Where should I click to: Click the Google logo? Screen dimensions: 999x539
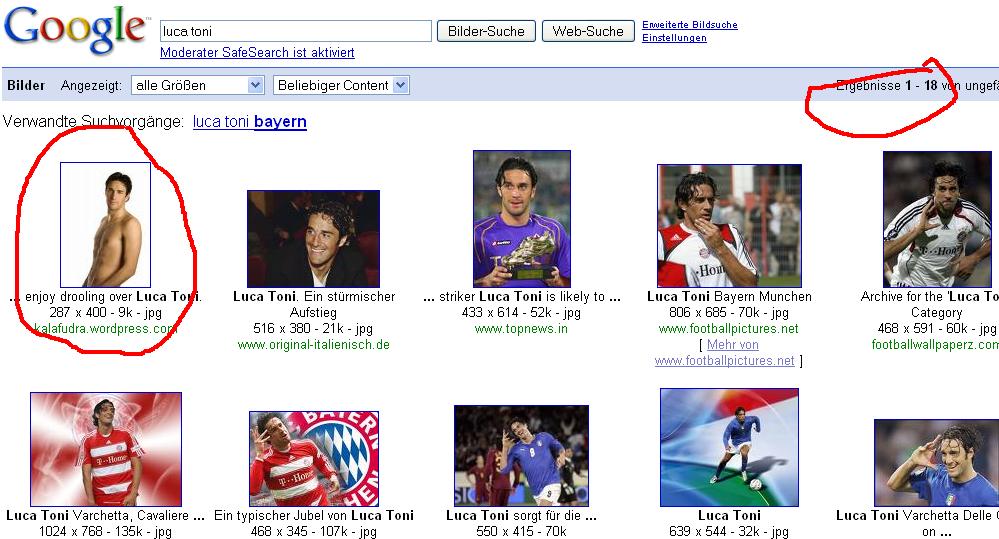click(75, 31)
